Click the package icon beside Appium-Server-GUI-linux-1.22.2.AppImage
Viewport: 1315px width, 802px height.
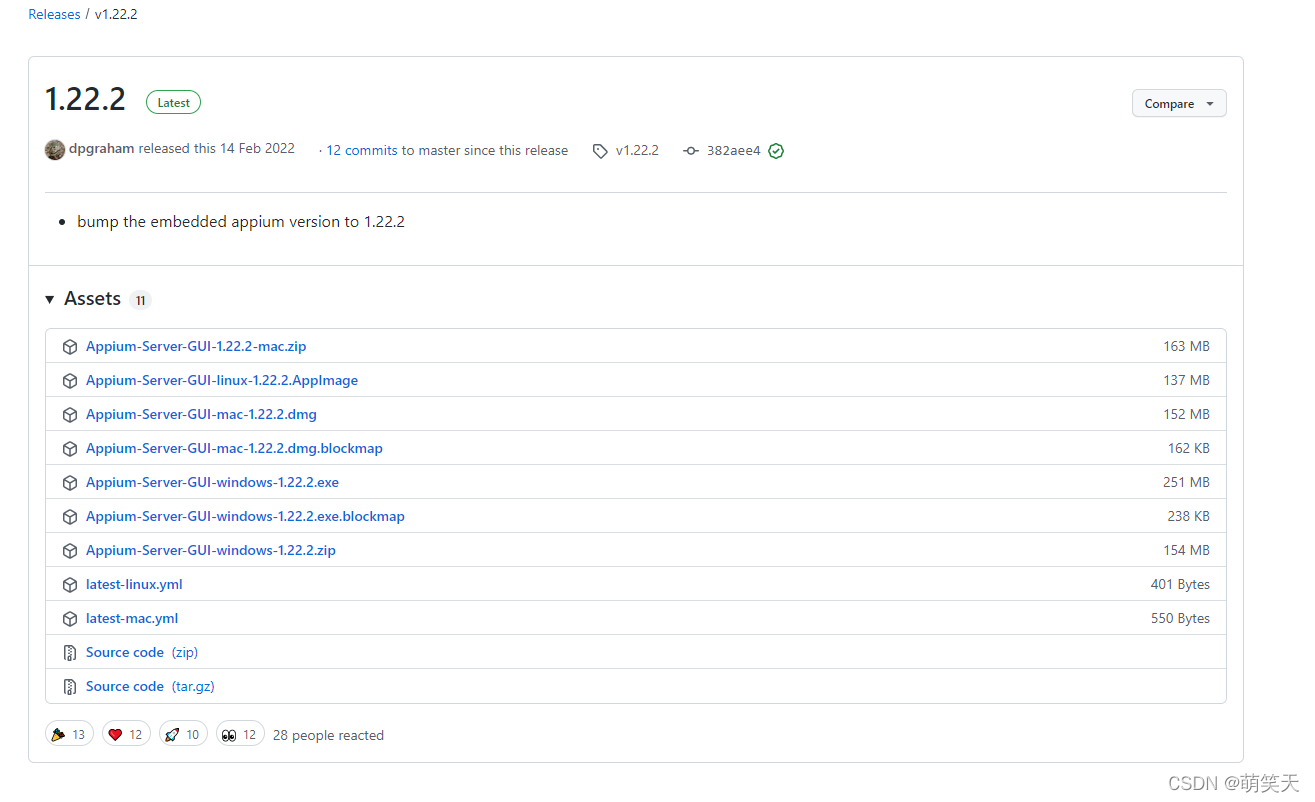[x=70, y=381]
